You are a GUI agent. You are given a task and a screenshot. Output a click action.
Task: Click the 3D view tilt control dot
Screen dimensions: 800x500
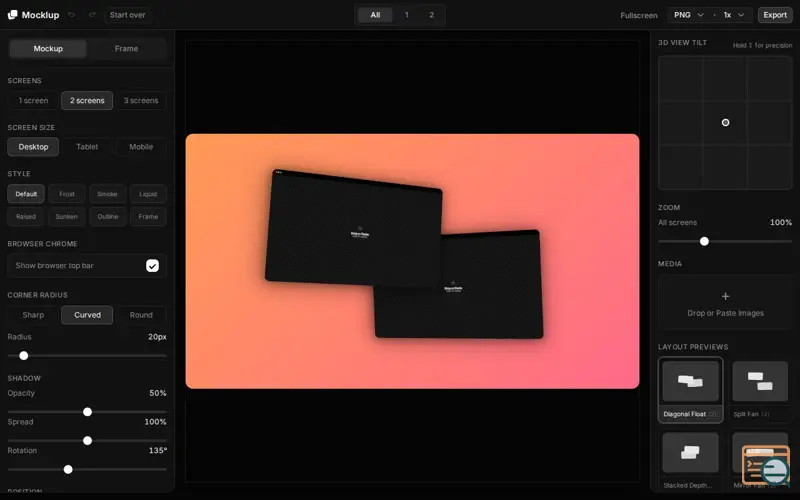(725, 122)
